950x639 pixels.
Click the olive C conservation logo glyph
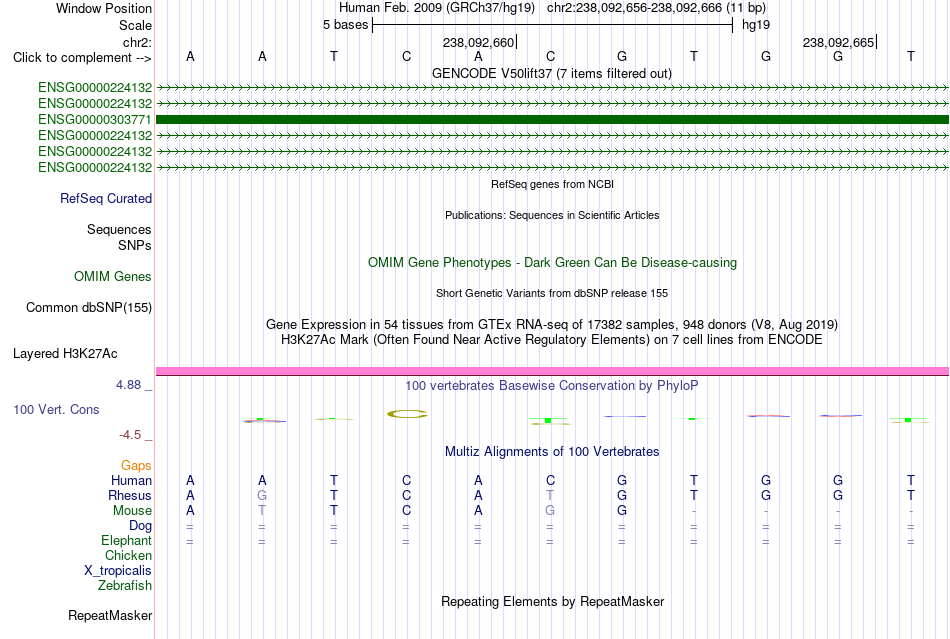click(x=407, y=414)
